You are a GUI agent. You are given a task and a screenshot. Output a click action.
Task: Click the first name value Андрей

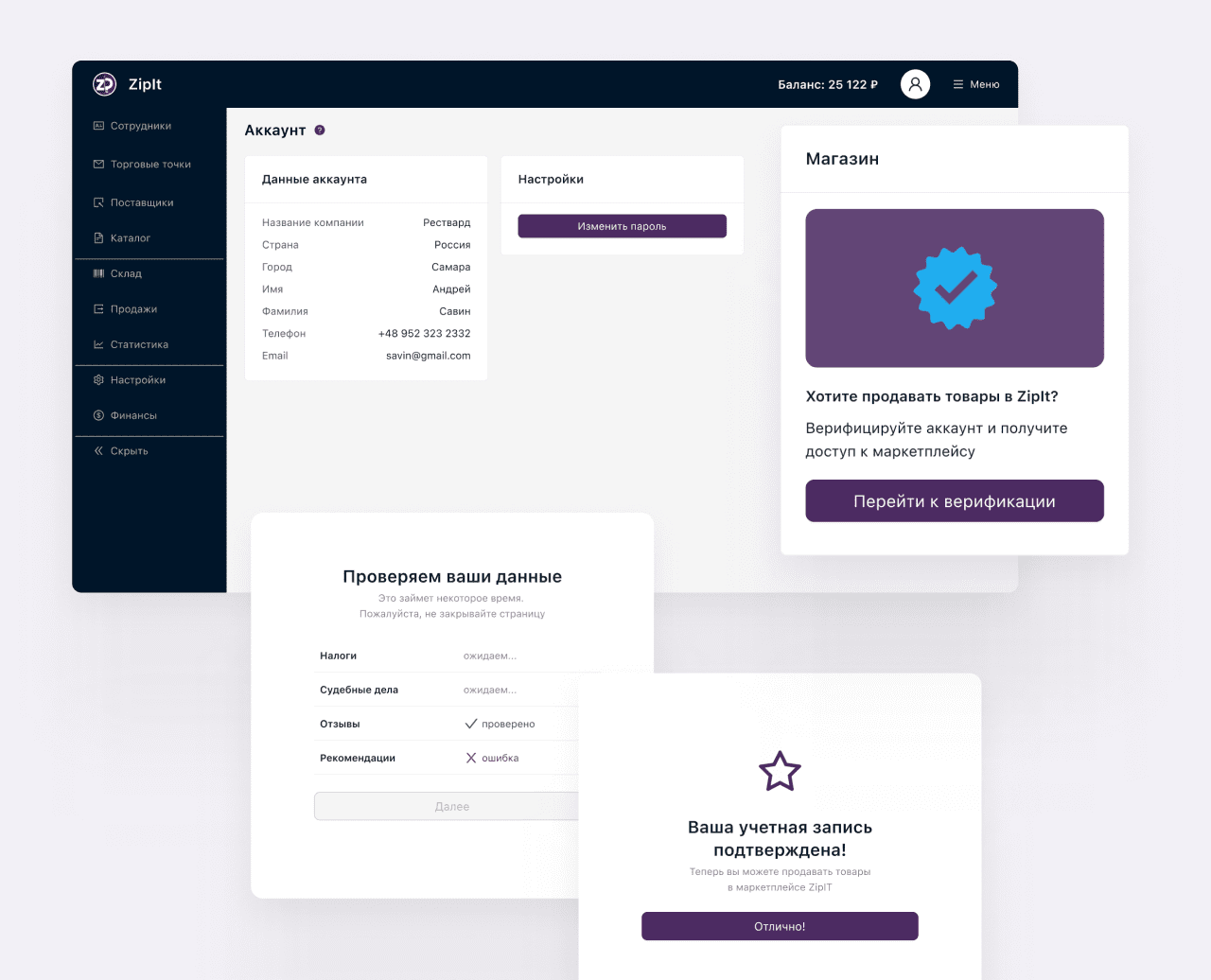click(451, 289)
